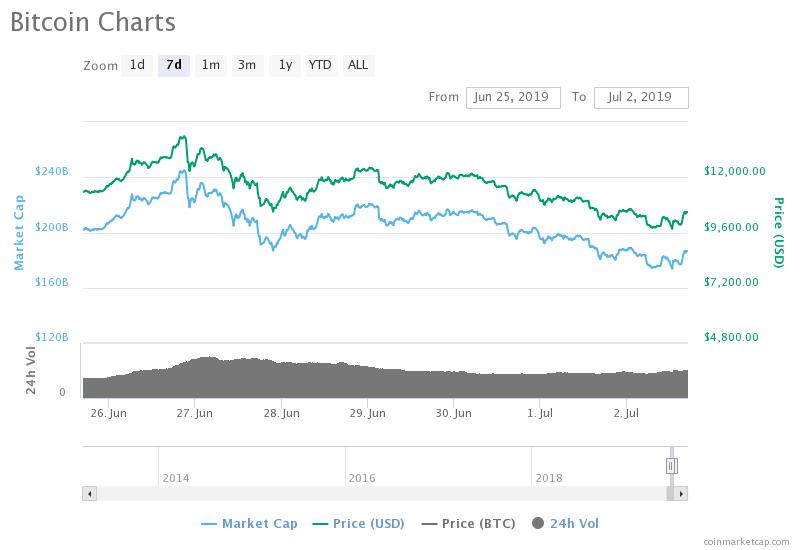This screenshot has width=800, height=550.
Task: Select the 7d zoom range
Action: click(x=173, y=65)
